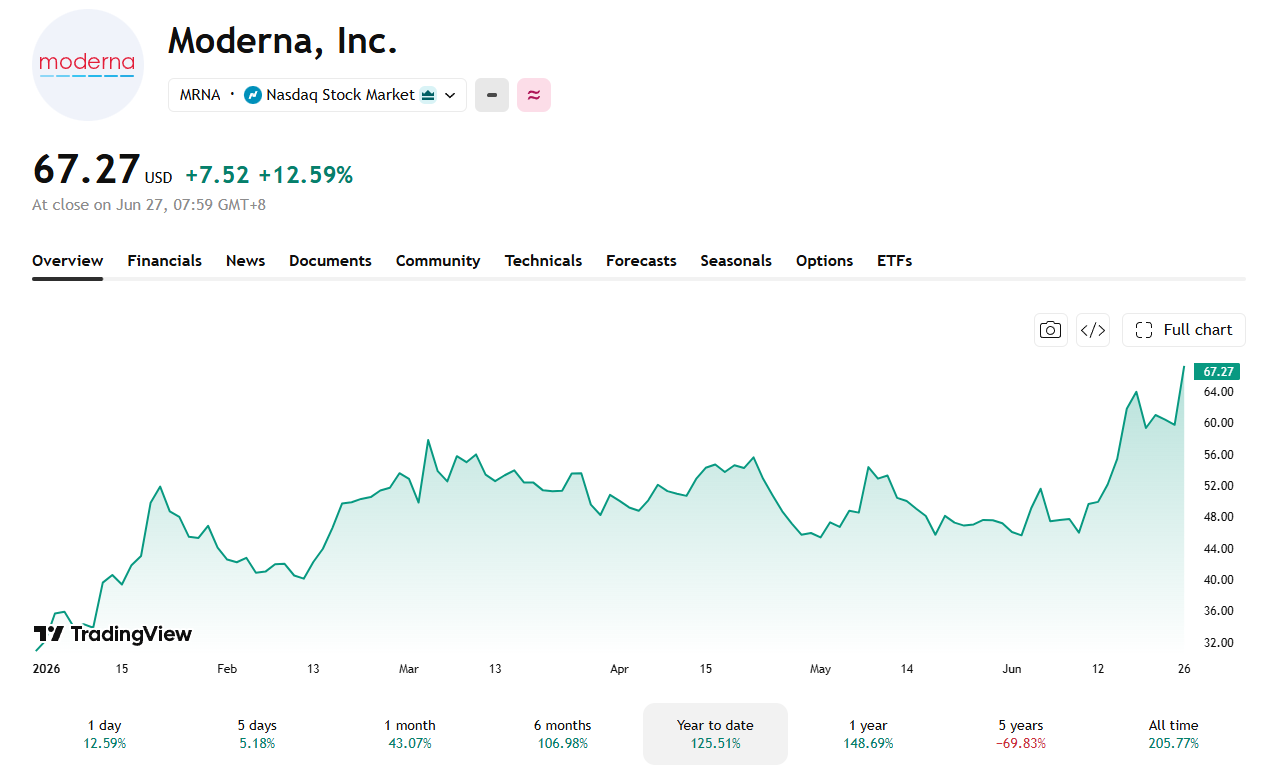Select the 1 day range
The image size is (1278, 767).
click(x=105, y=734)
